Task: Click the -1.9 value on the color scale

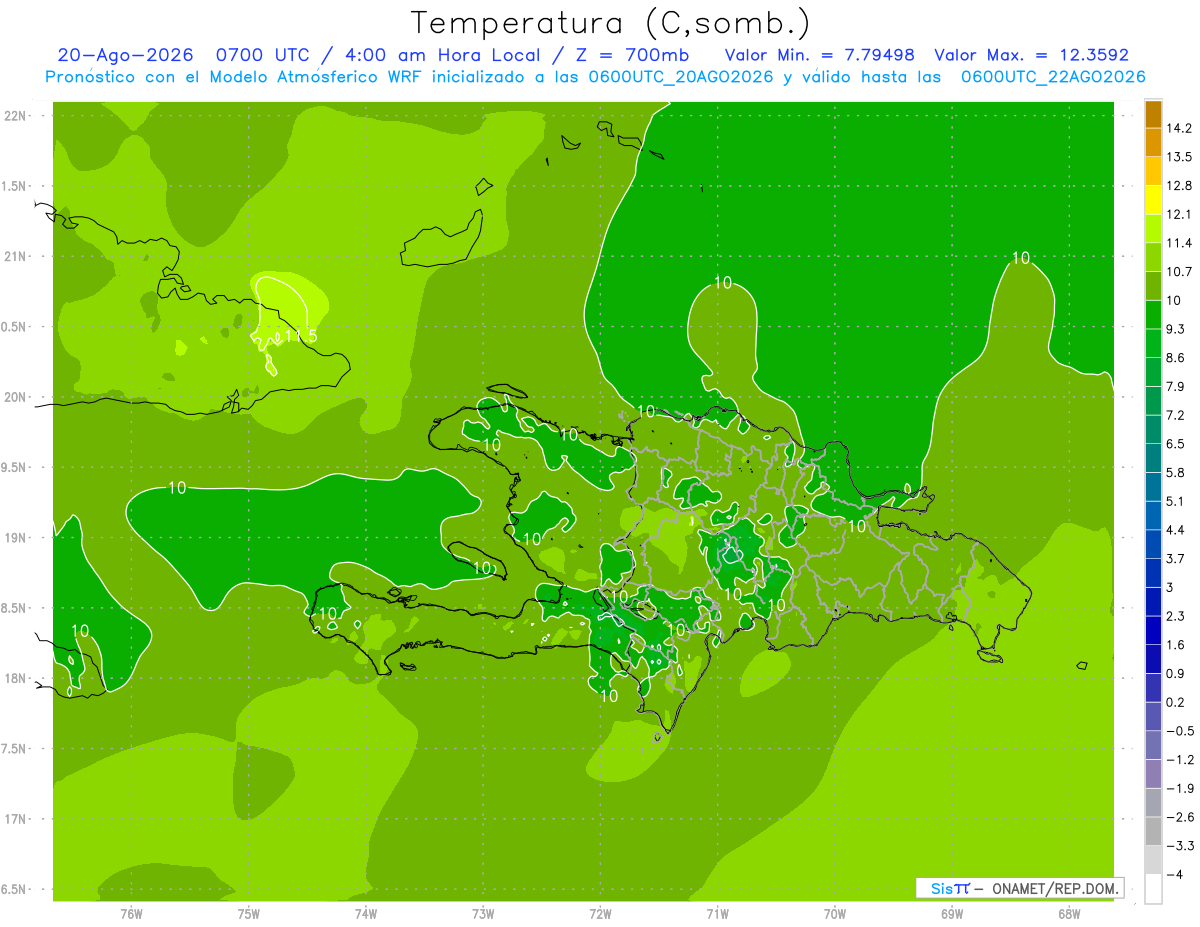Action: (x=1179, y=788)
